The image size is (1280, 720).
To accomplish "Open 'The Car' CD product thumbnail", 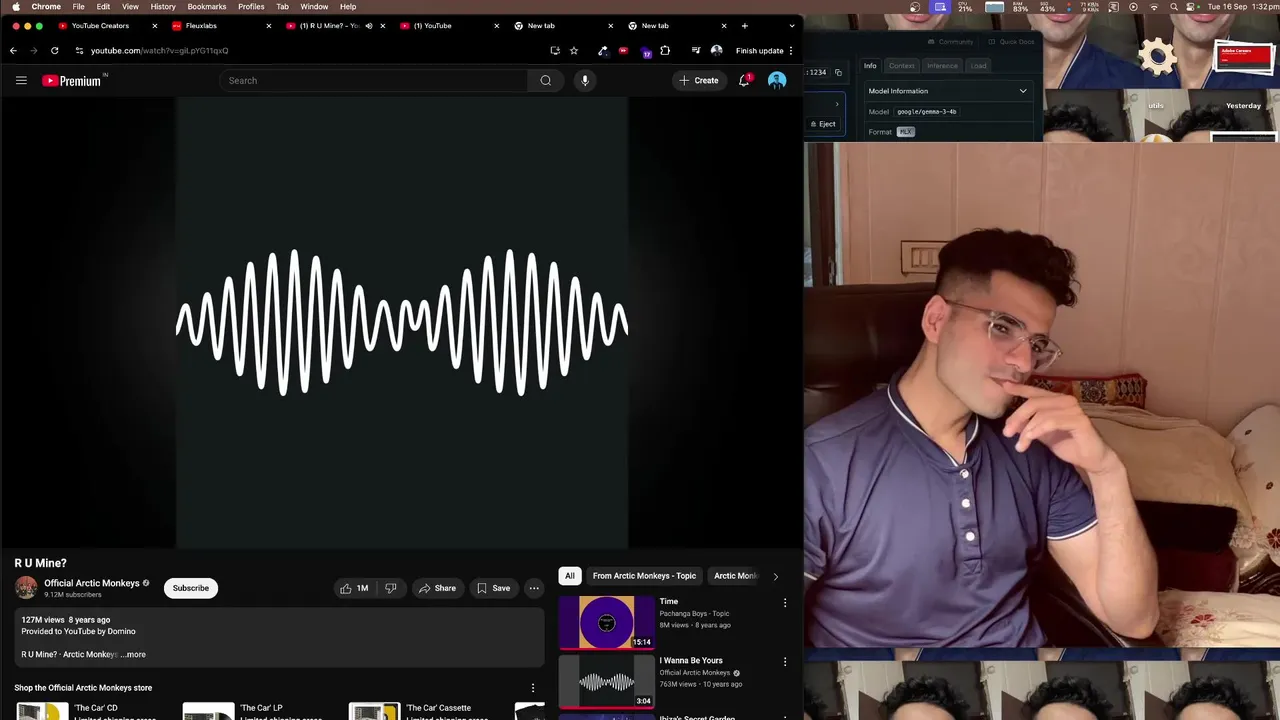I will pos(42,711).
